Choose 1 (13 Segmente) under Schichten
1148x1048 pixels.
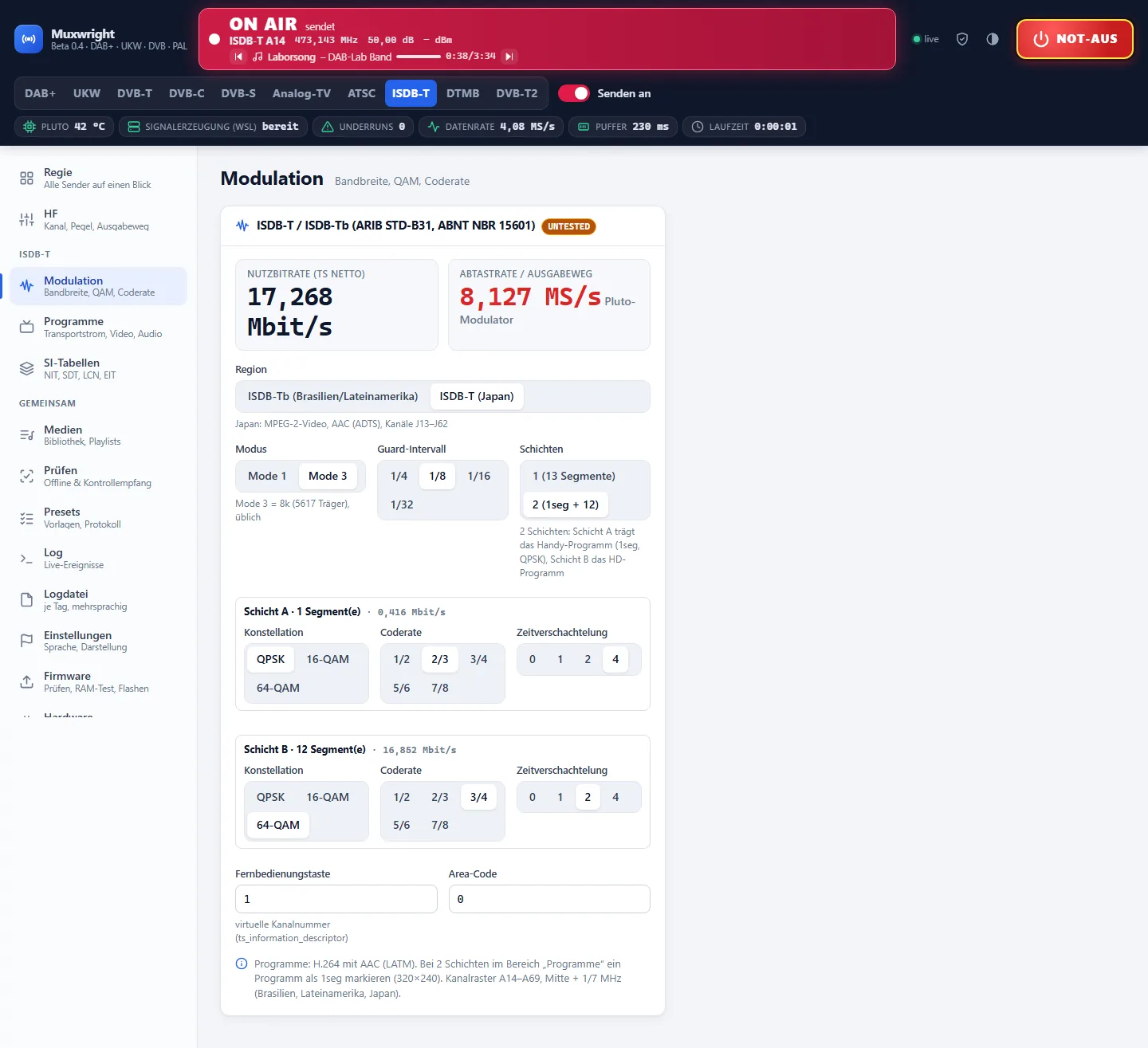(574, 477)
